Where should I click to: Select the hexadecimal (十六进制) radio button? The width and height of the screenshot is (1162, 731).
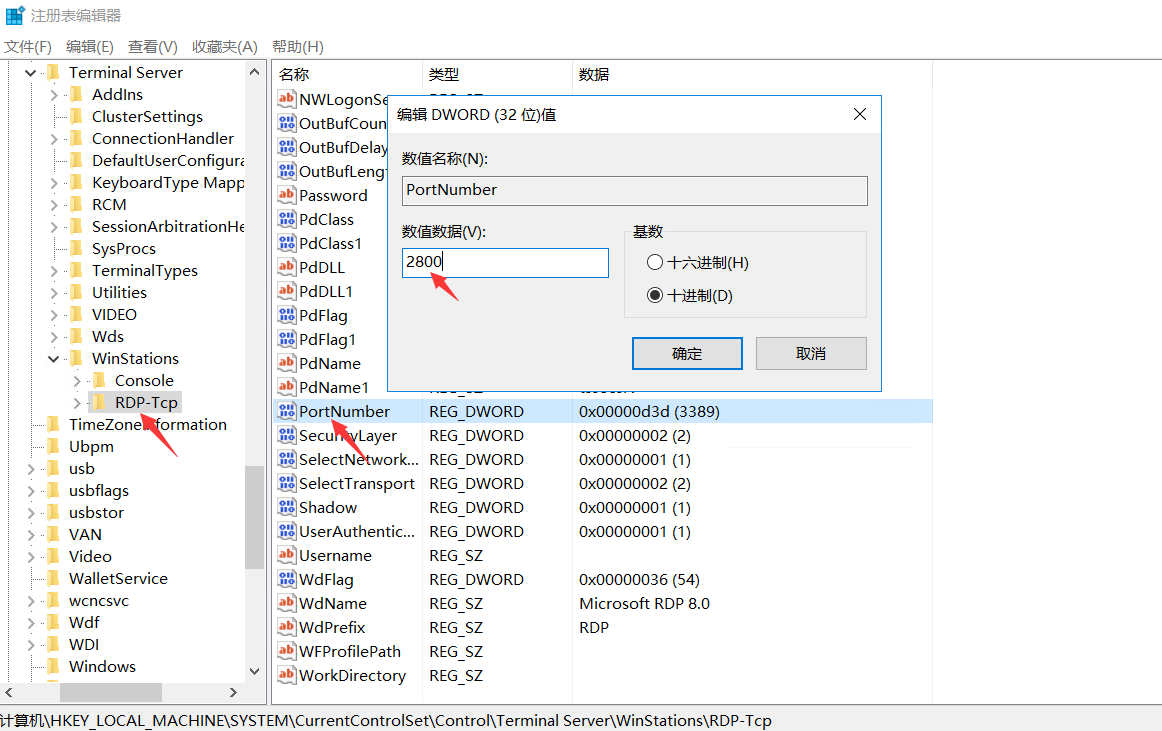click(x=655, y=263)
